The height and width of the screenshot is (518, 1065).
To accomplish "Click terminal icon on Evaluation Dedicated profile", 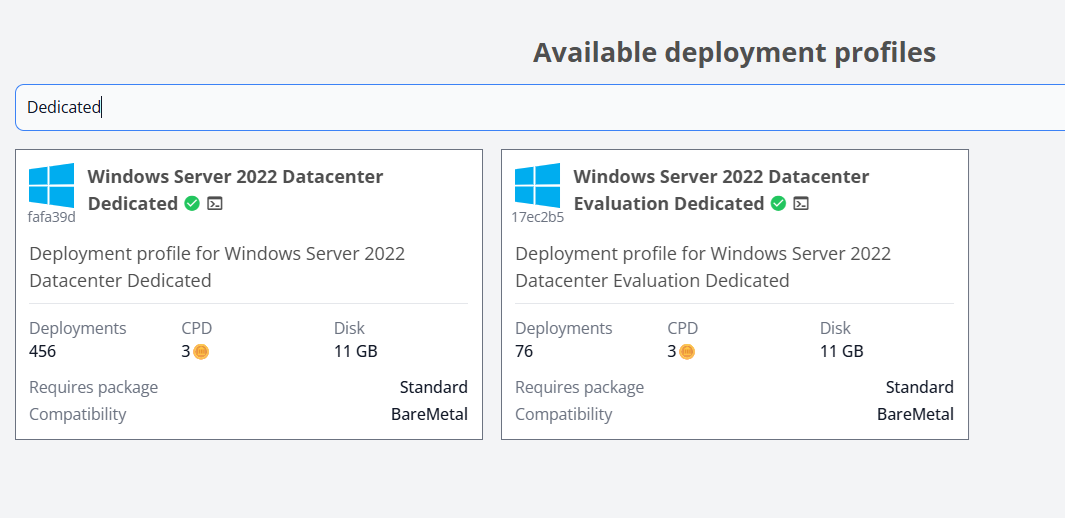I will (x=801, y=204).
